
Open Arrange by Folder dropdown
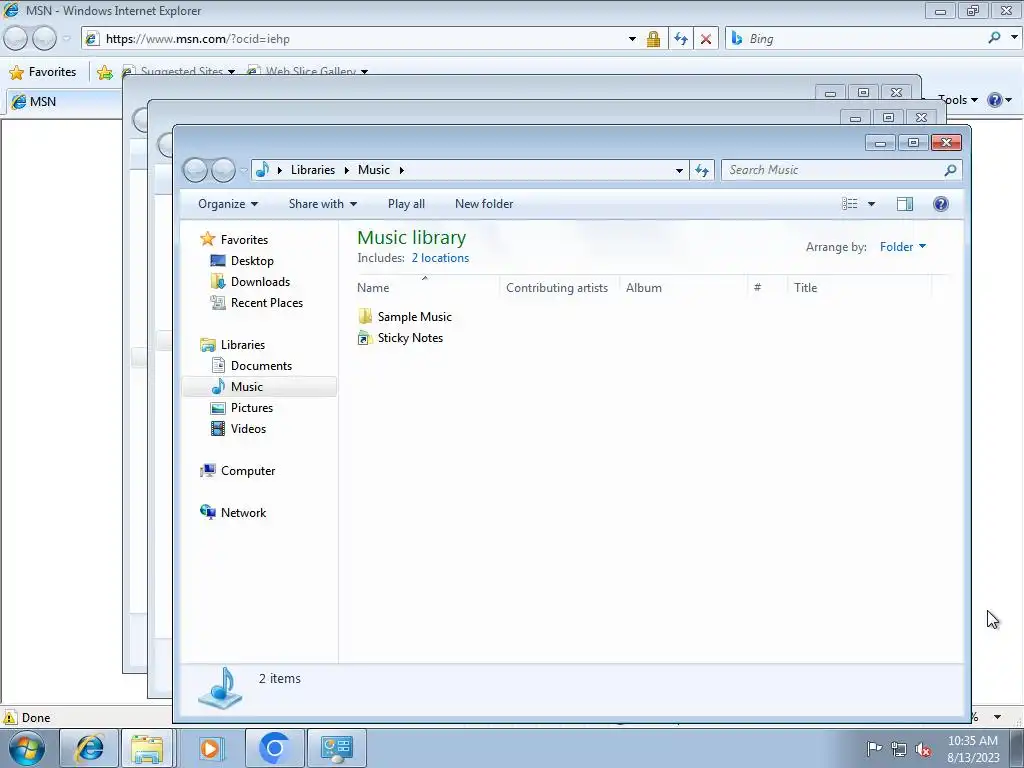903,247
